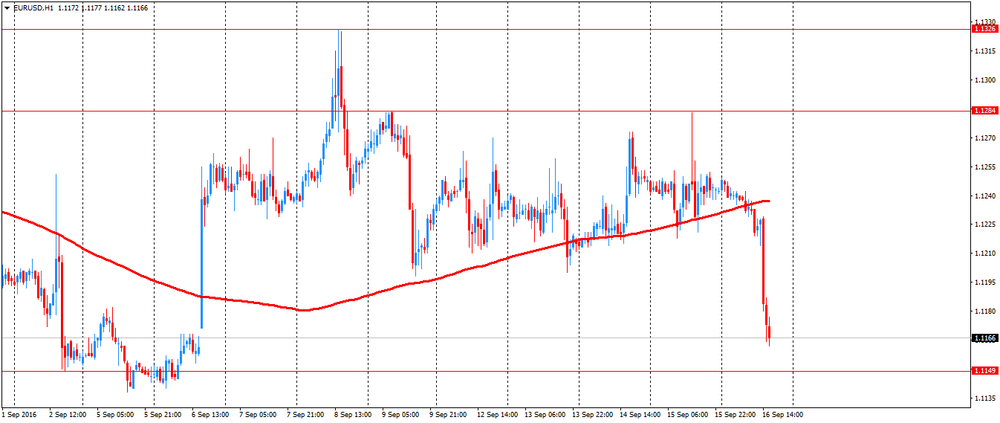
Task: Click the 7 Sep 21:00 time label
Action: tap(305, 415)
